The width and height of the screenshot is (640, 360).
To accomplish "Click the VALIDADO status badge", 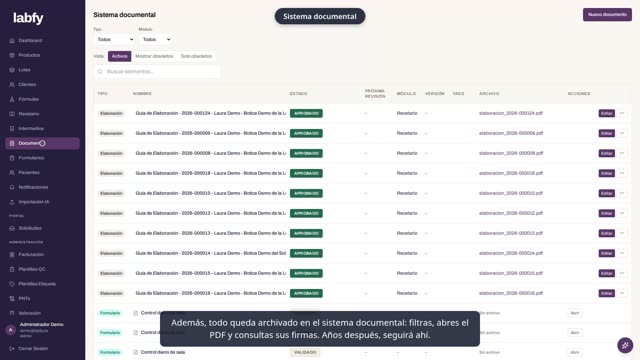I will click(305, 352).
